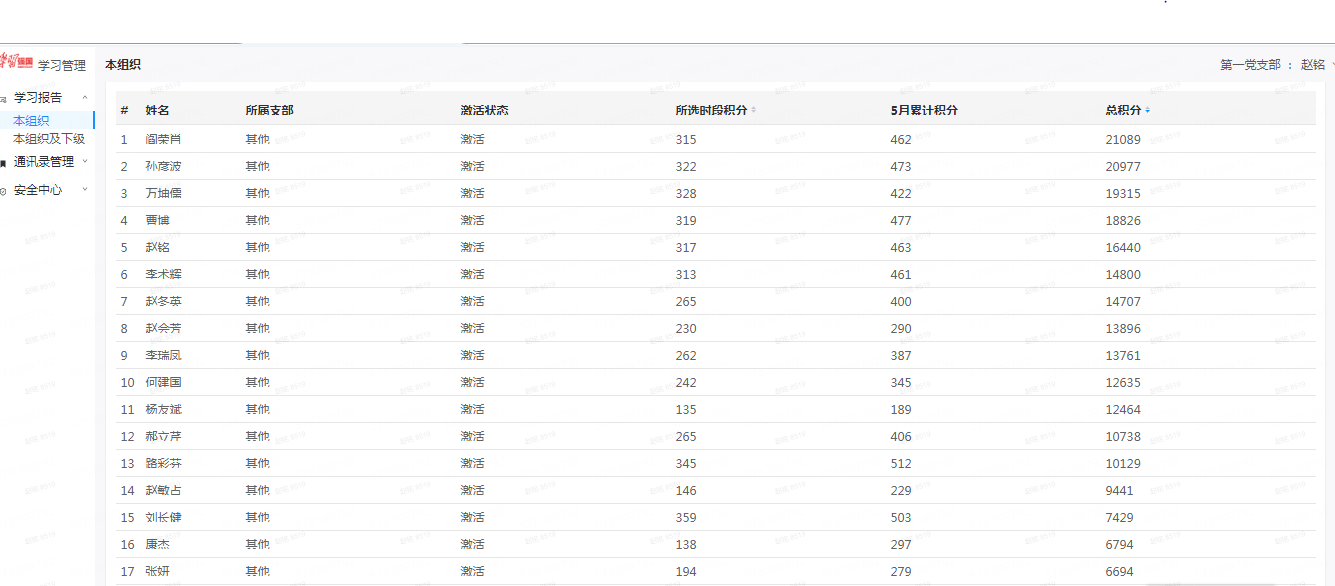Click name 赵会芳 in row 8
The height and width of the screenshot is (586, 1335).
[164, 328]
